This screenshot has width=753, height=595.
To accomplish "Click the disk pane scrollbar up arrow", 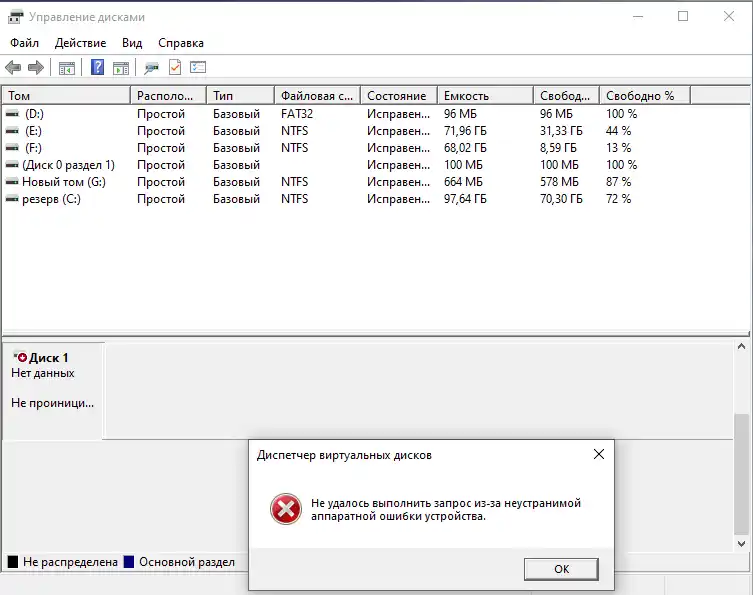I will (741, 346).
